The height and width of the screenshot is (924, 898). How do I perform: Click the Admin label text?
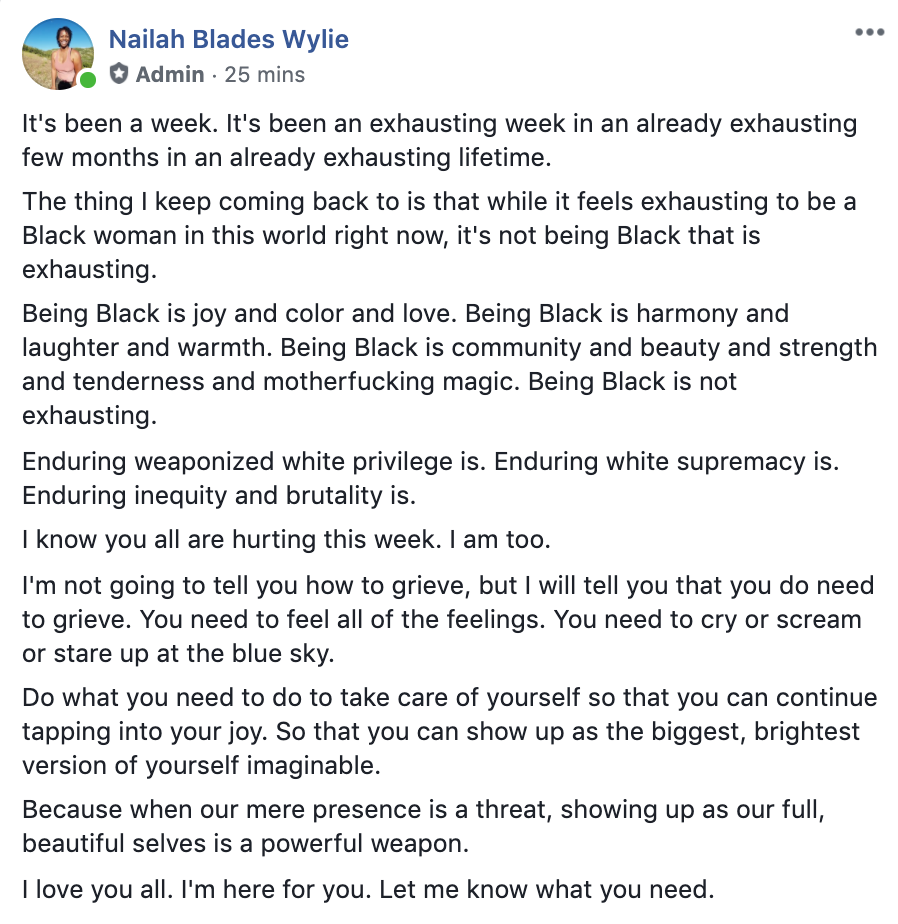pyautogui.click(x=170, y=74)
